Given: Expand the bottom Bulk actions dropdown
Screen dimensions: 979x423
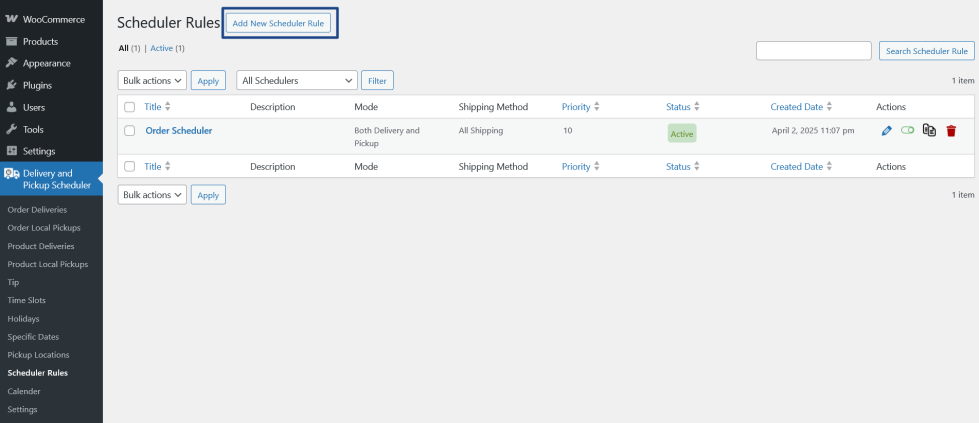Looking at the screenshot, I should tap(152, 195).
